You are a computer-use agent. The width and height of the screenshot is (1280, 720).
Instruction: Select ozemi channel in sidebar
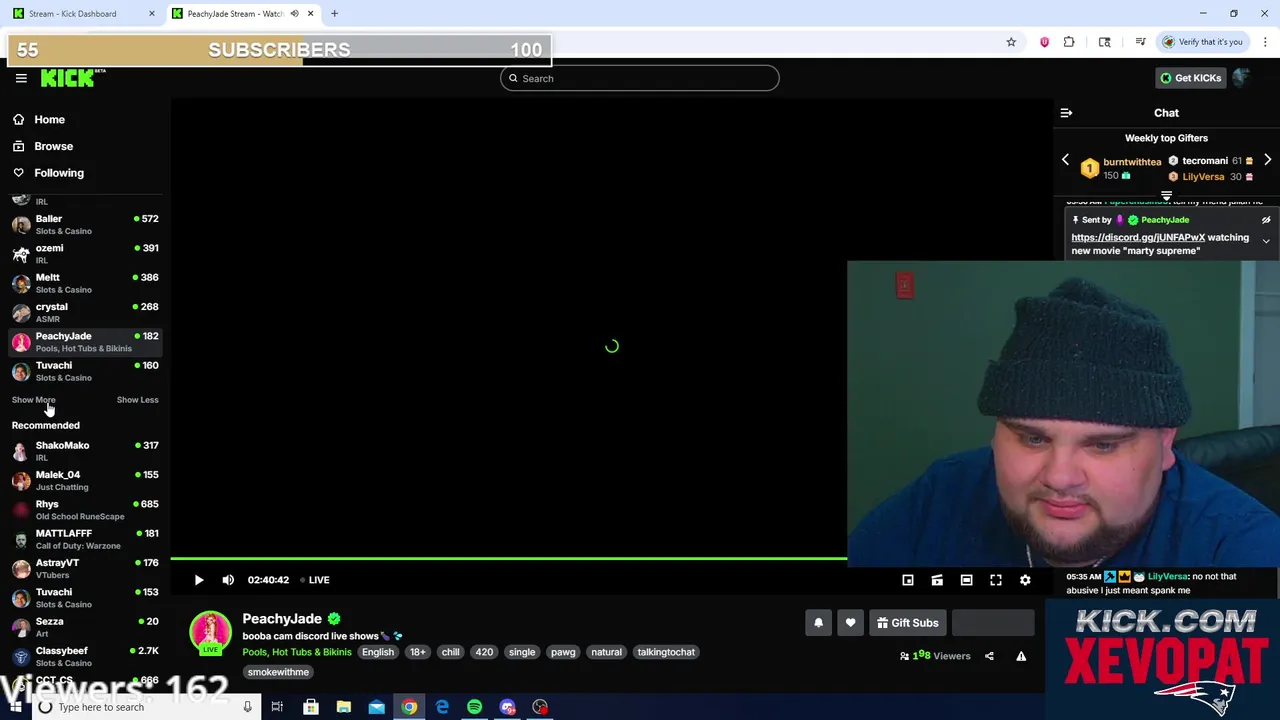(x=85, y=253)
